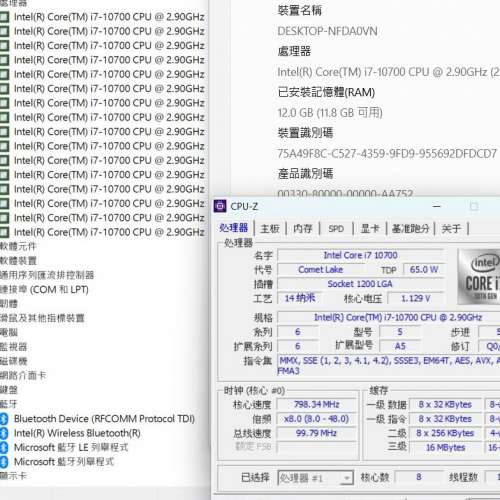Click the 型号 value 5
The height and width of the screenshot is (500, 500).
[400, 332]
